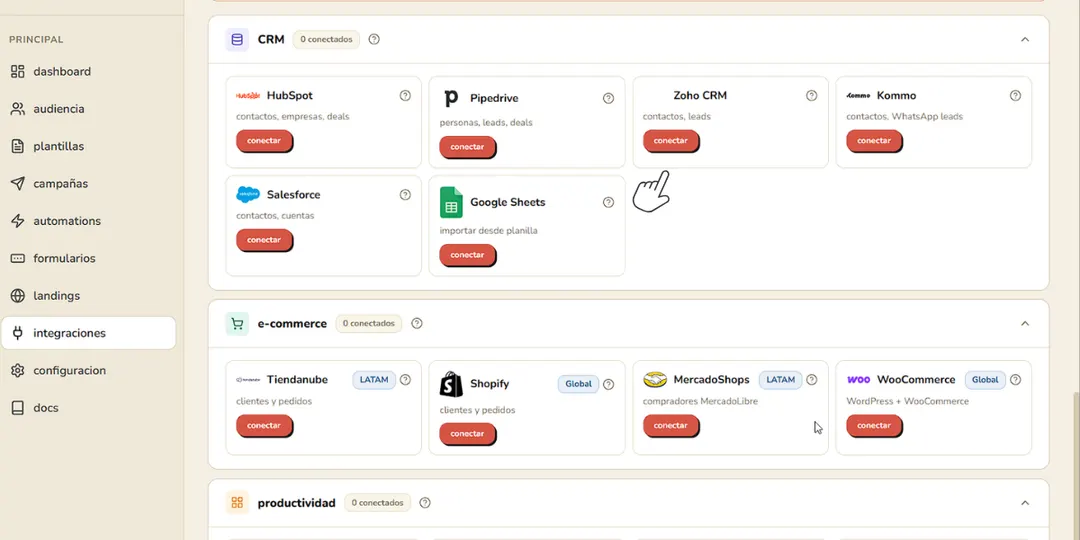
Task: Click e-commerce '0 conectados' badge
Action: (x=368, y=324)
